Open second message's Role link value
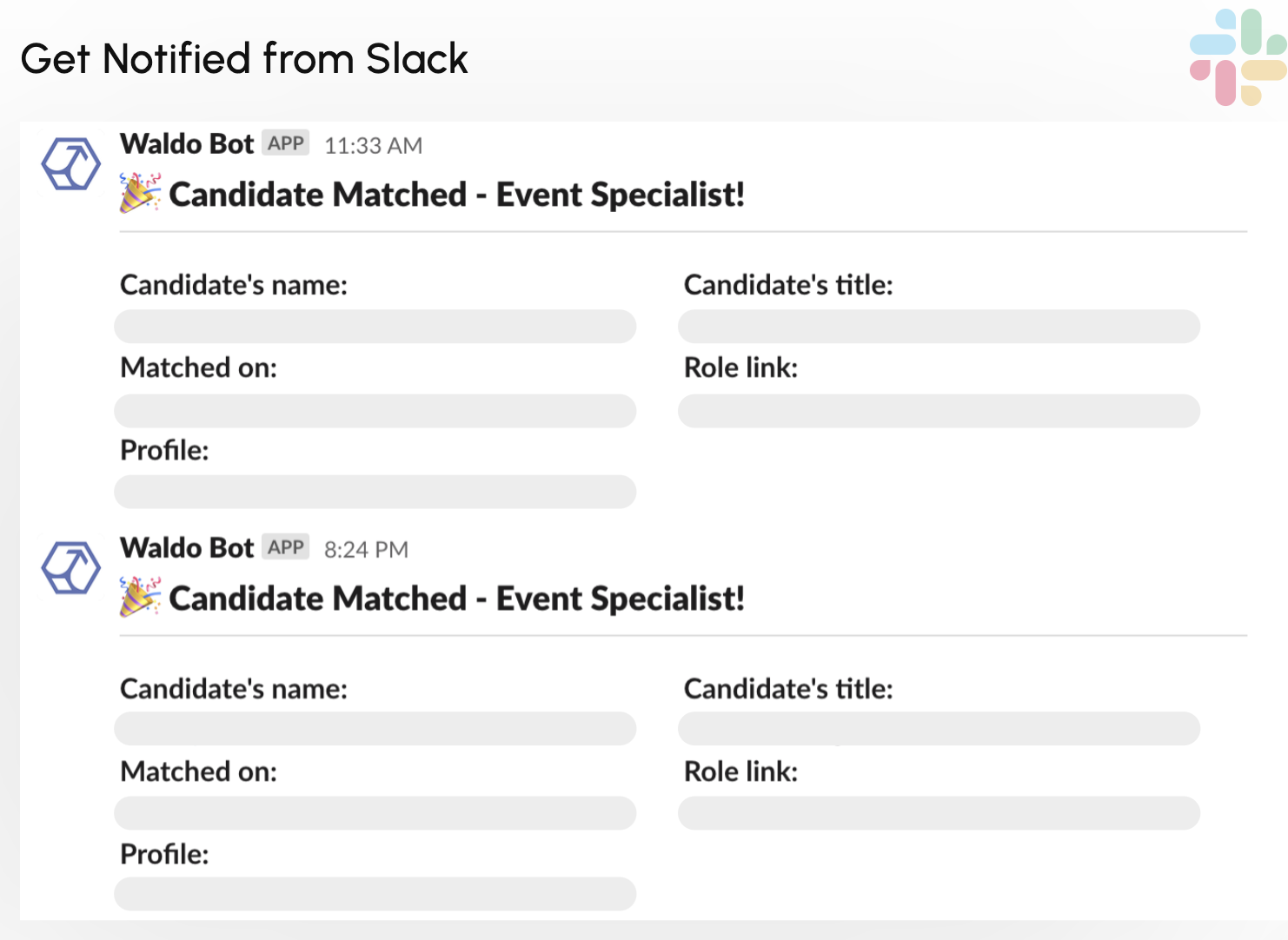 point(939,813)
